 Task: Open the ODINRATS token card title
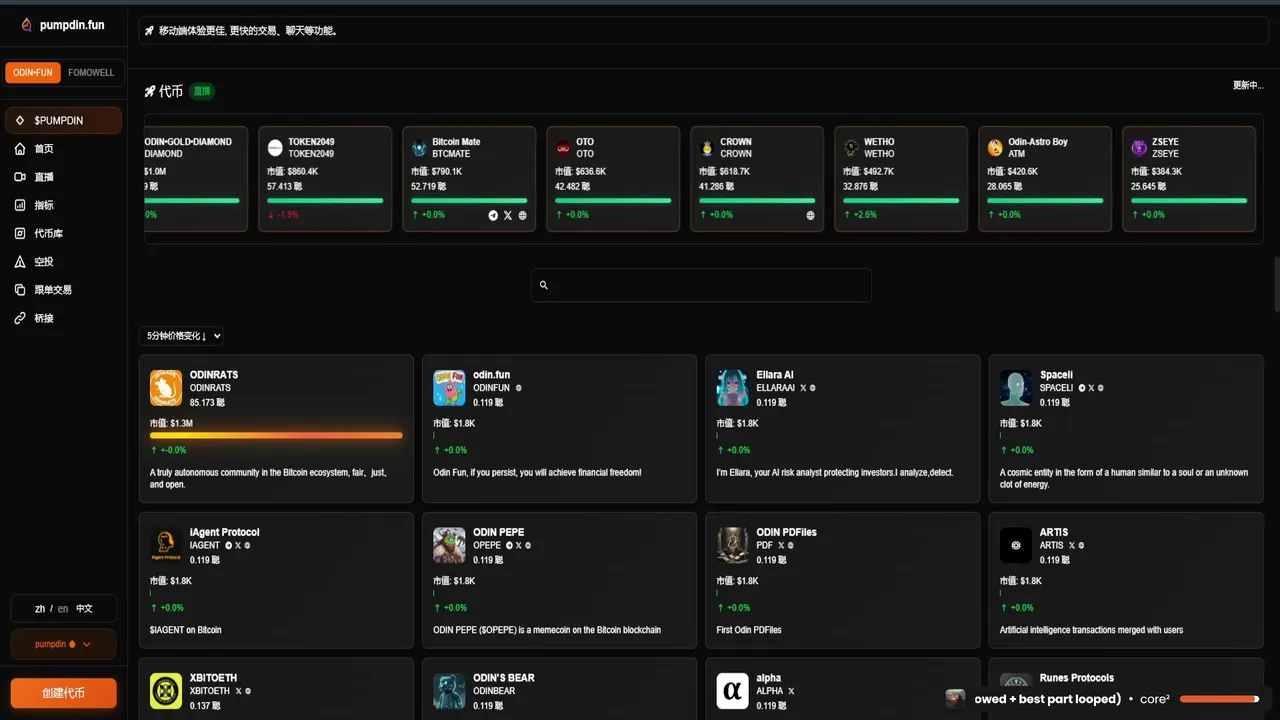(214, 375)
